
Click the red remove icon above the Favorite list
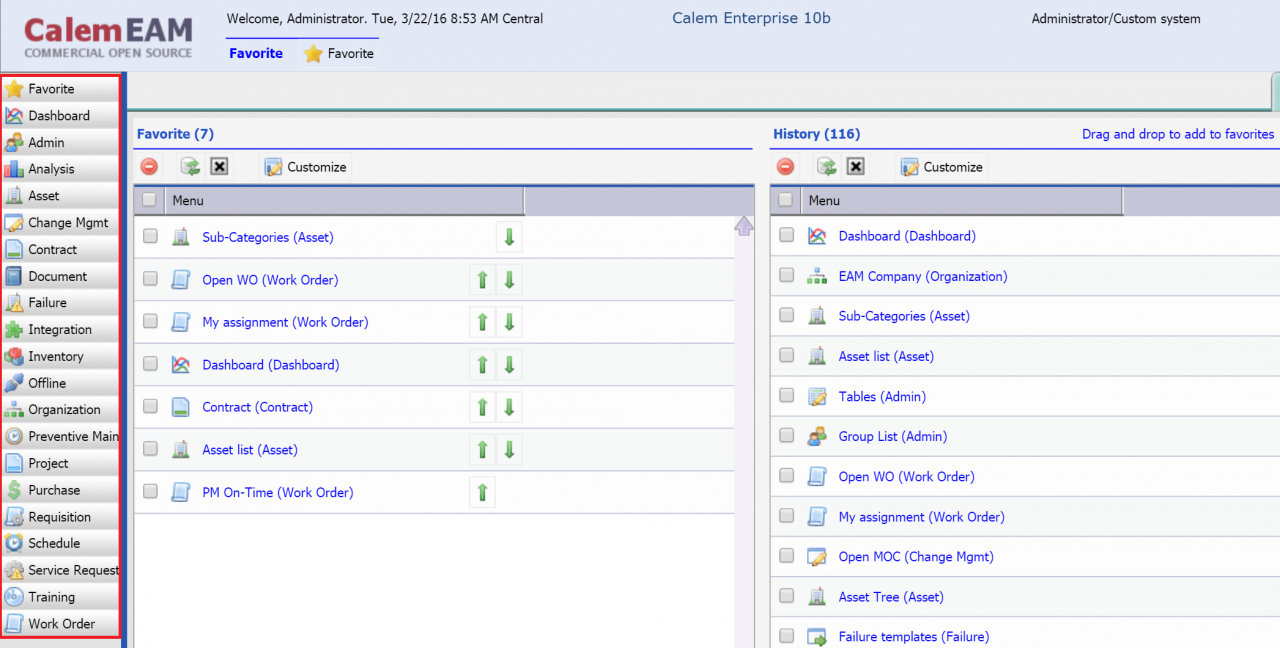pos(149,166)
